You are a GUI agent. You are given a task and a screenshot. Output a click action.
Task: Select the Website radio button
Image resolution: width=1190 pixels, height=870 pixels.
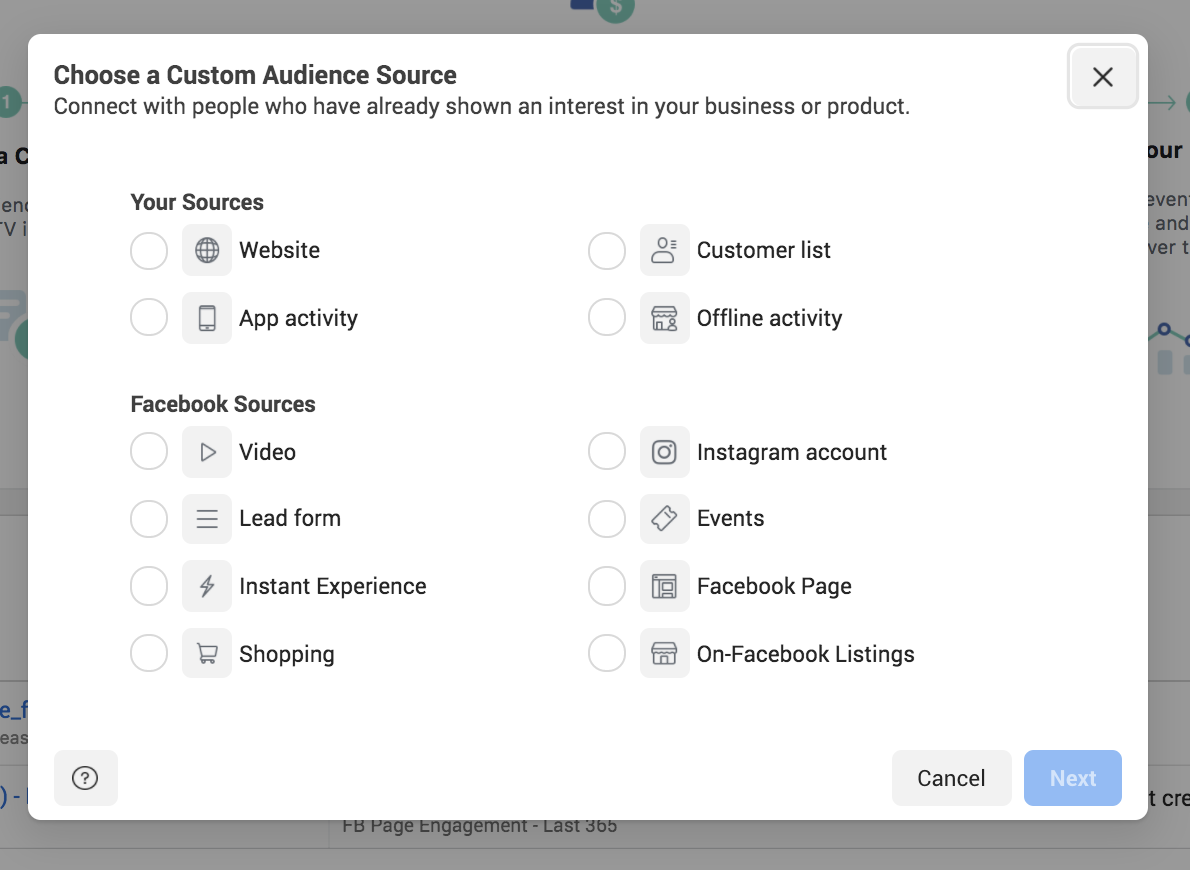coord(149,250)
